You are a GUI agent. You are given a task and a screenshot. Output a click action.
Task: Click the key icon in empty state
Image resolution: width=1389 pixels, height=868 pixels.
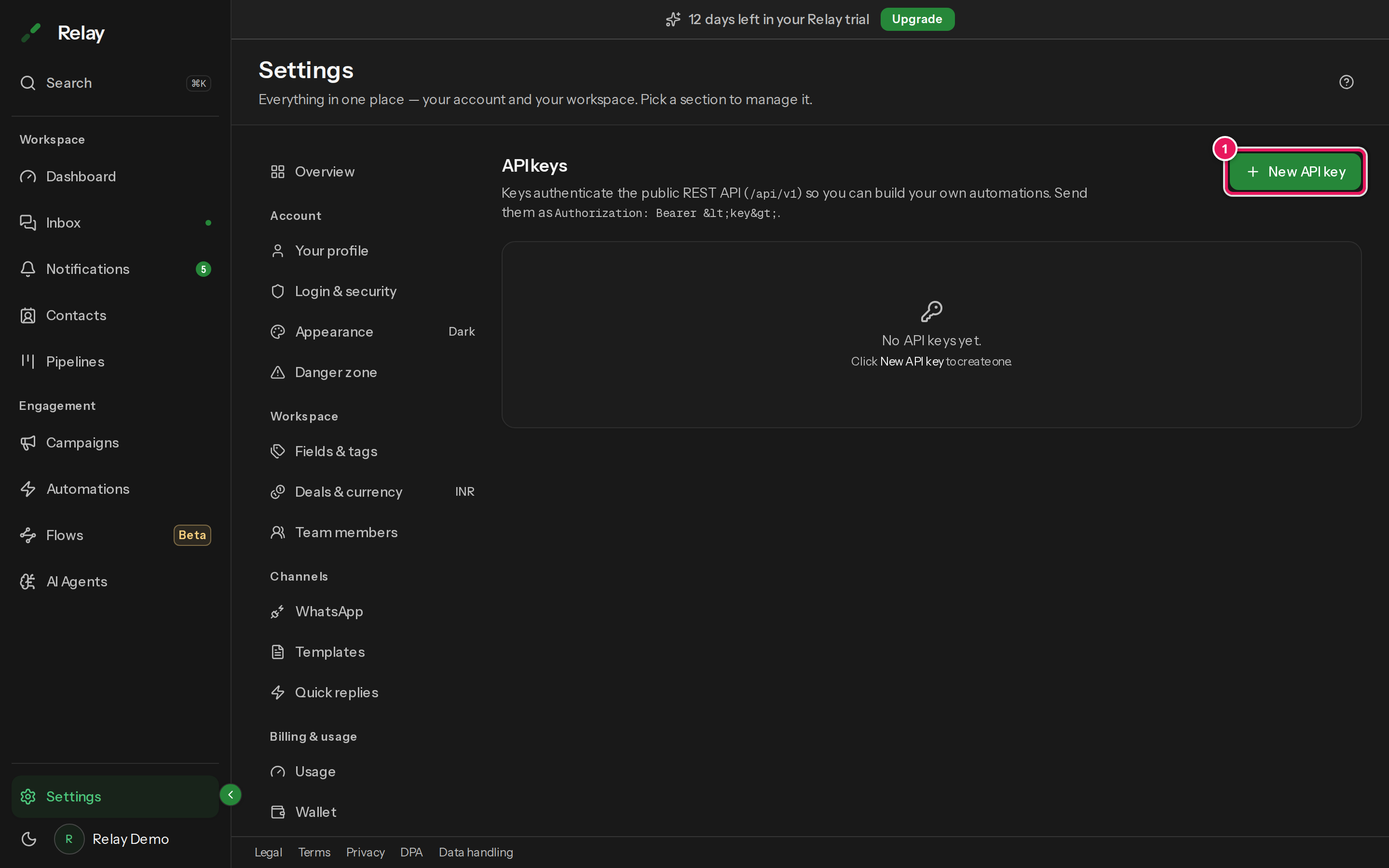(x=931, y=311)
